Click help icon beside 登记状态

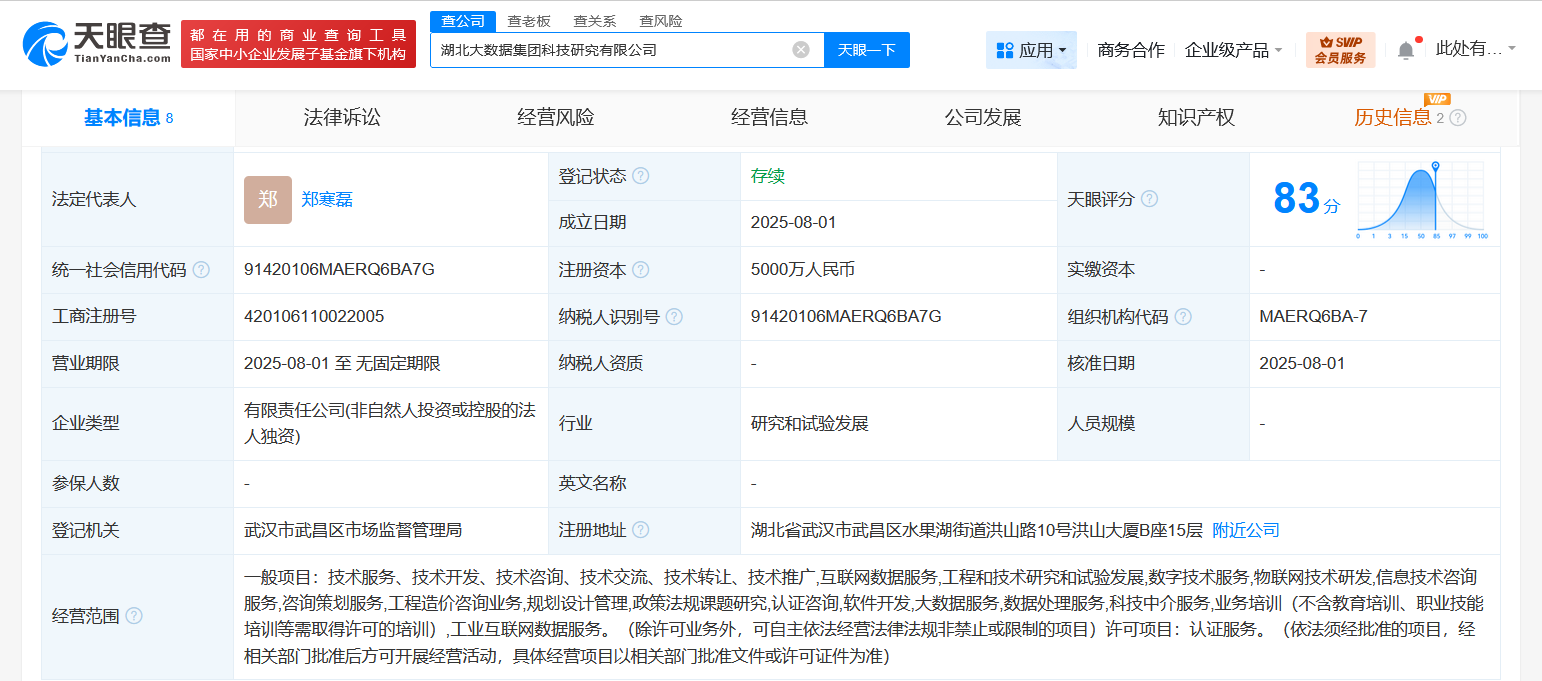tap(641, 176)
